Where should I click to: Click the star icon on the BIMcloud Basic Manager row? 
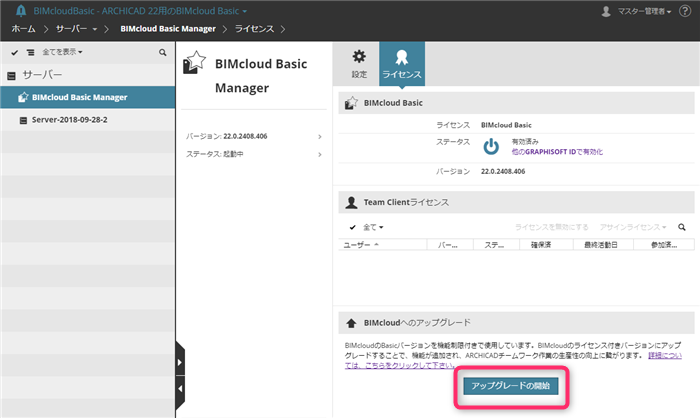tap(23, 97)
